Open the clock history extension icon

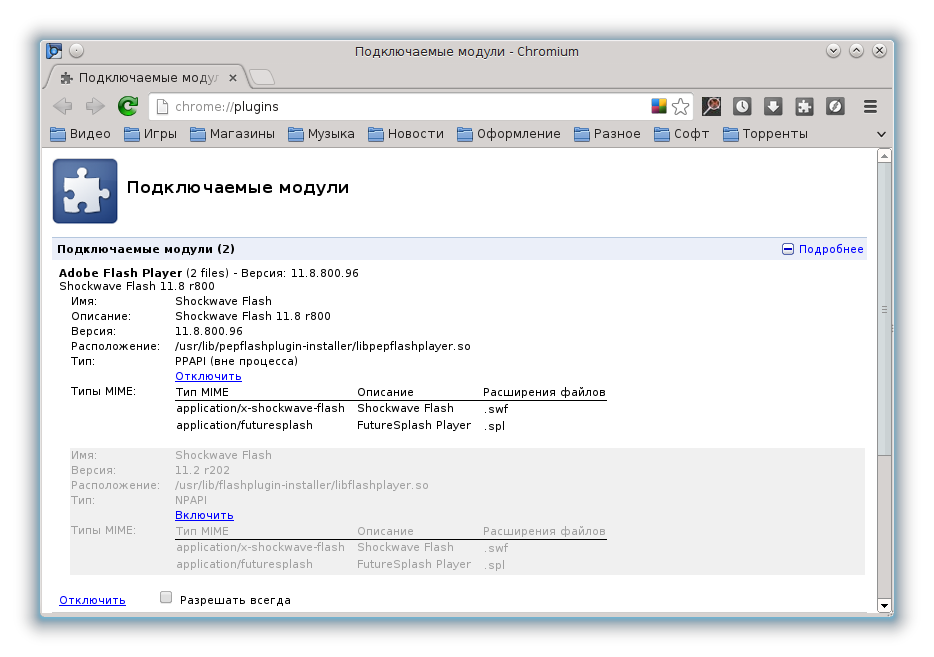742,107
